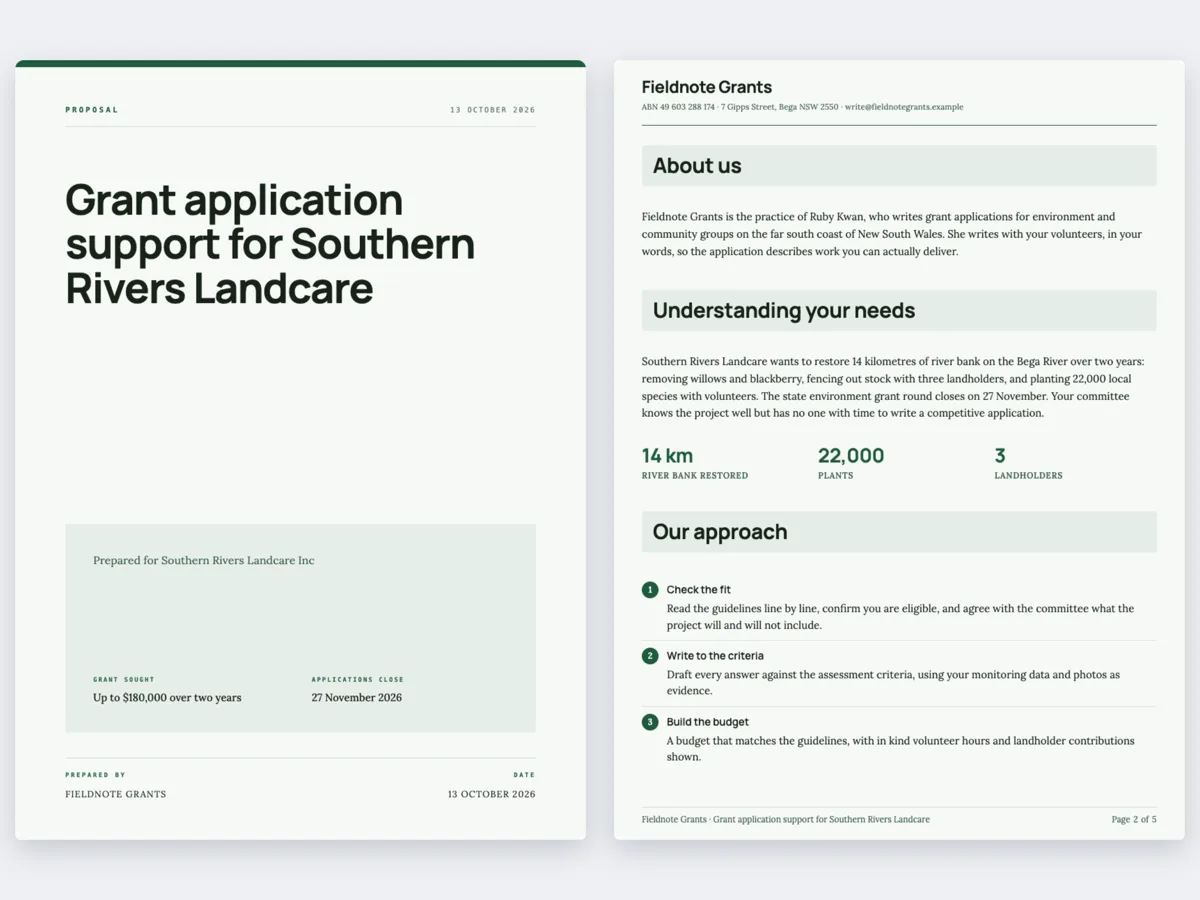Select the paragraph about Ruby Kwan

(892, 234)
